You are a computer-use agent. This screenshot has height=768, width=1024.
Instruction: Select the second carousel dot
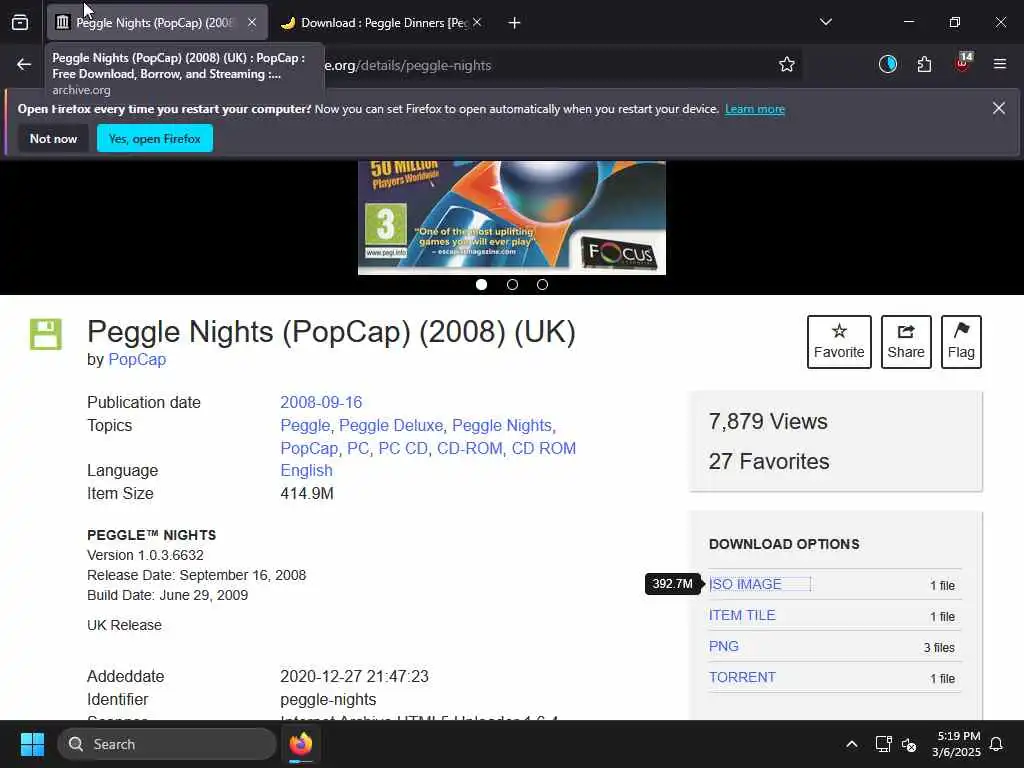click(x=512, y=285)
